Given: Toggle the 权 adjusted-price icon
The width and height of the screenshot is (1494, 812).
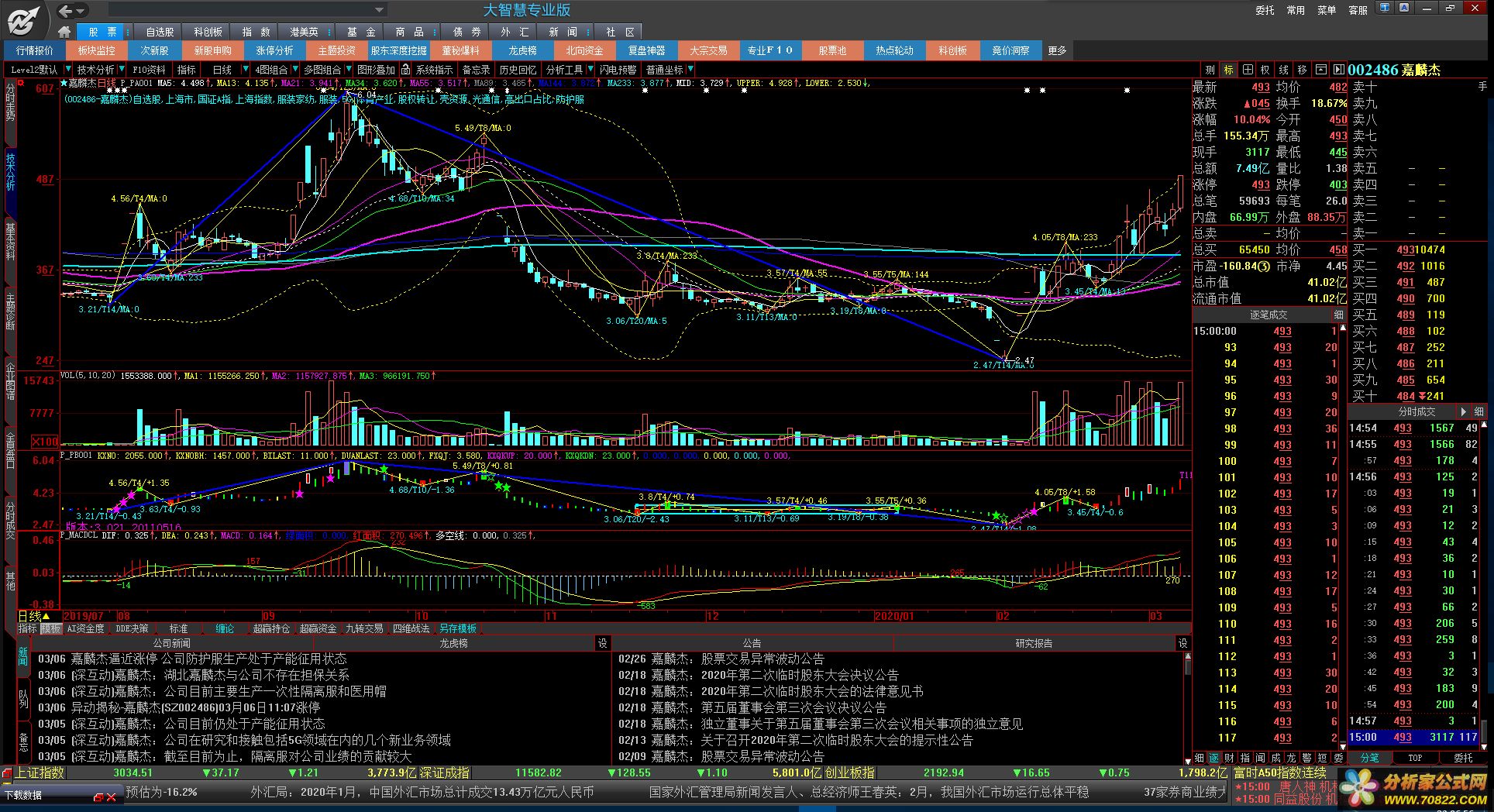Looking at the screenshot, I should click(x=1265, y=70).
